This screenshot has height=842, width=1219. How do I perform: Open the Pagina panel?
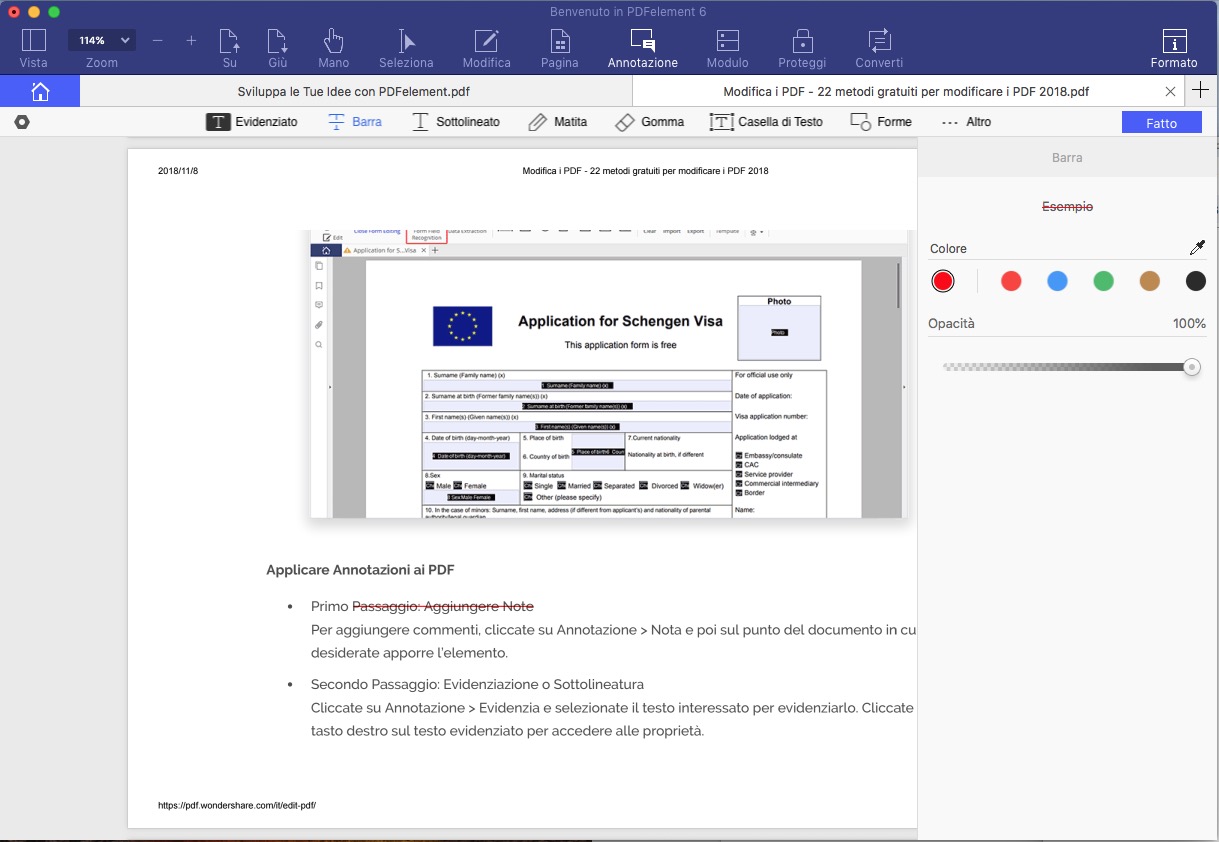click(x=559, y=47)
